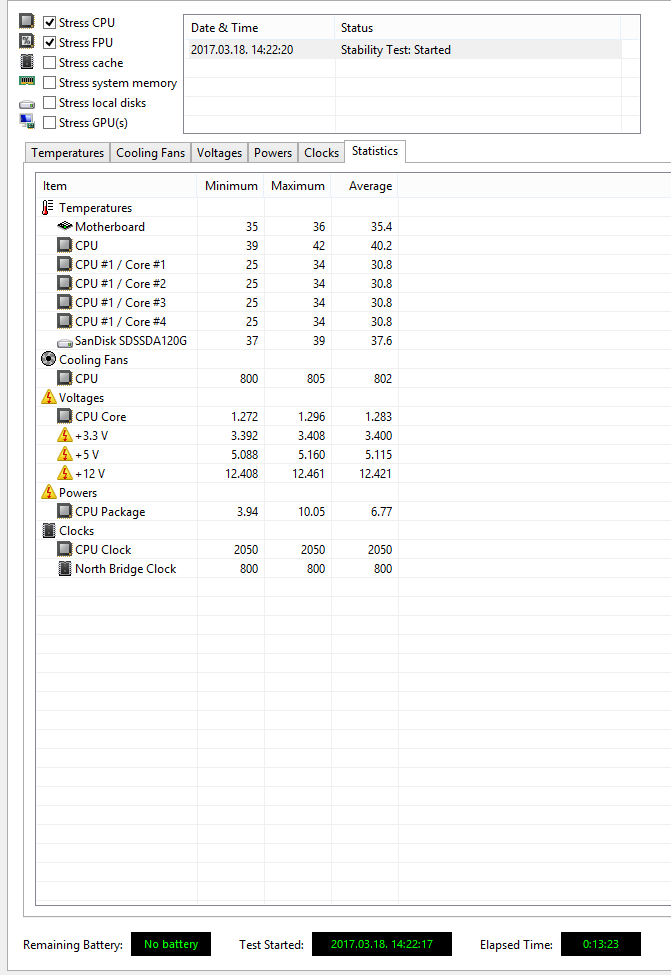This screenshot has width=671, height=975.
Task: Click the icon of CPU #1 / Core #4
Action: [x=65, y=321]
